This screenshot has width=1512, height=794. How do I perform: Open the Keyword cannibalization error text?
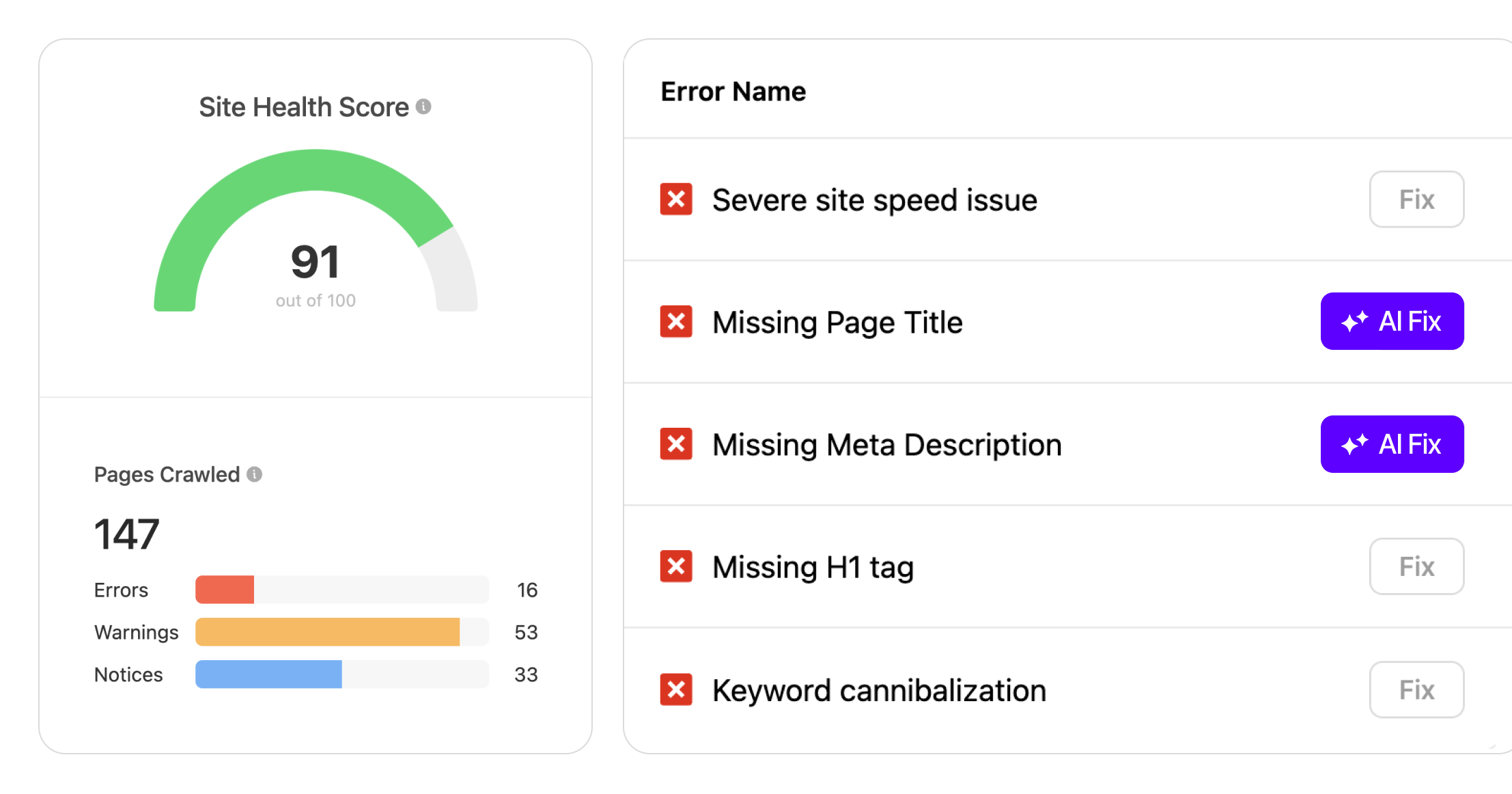click(879, 690)
